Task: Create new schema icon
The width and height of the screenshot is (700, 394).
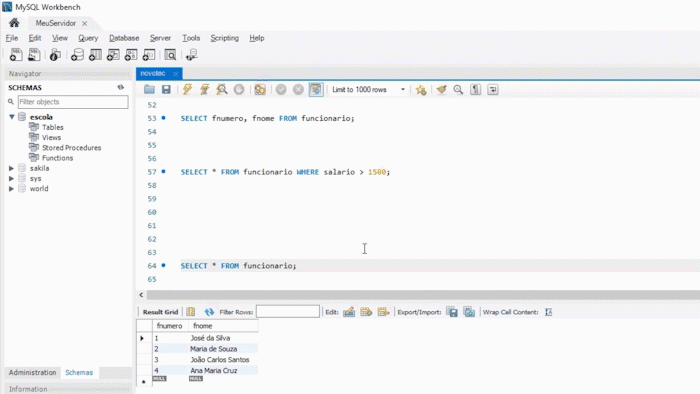Action: [77, 55]
